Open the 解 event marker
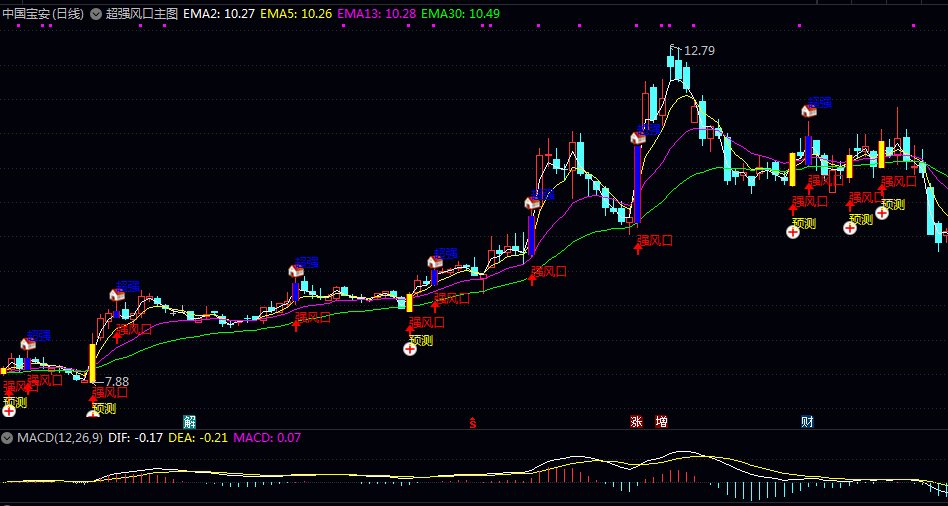Viewport: 948px width, 506px height. pos(190,421)
